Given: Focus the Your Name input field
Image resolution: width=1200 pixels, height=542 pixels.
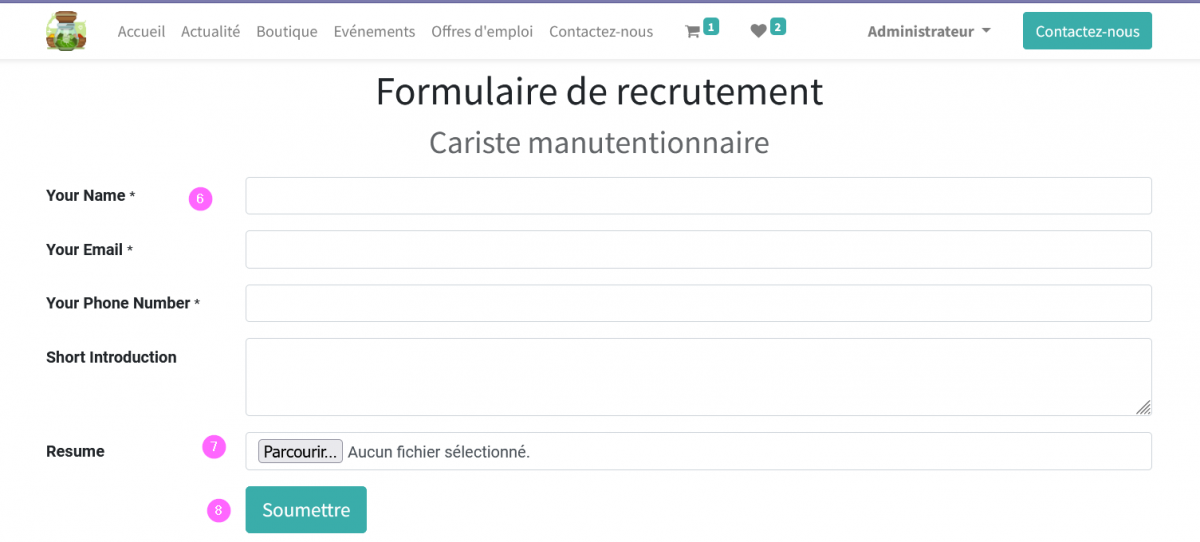Looking at the screenshot, I should point(698,196).
